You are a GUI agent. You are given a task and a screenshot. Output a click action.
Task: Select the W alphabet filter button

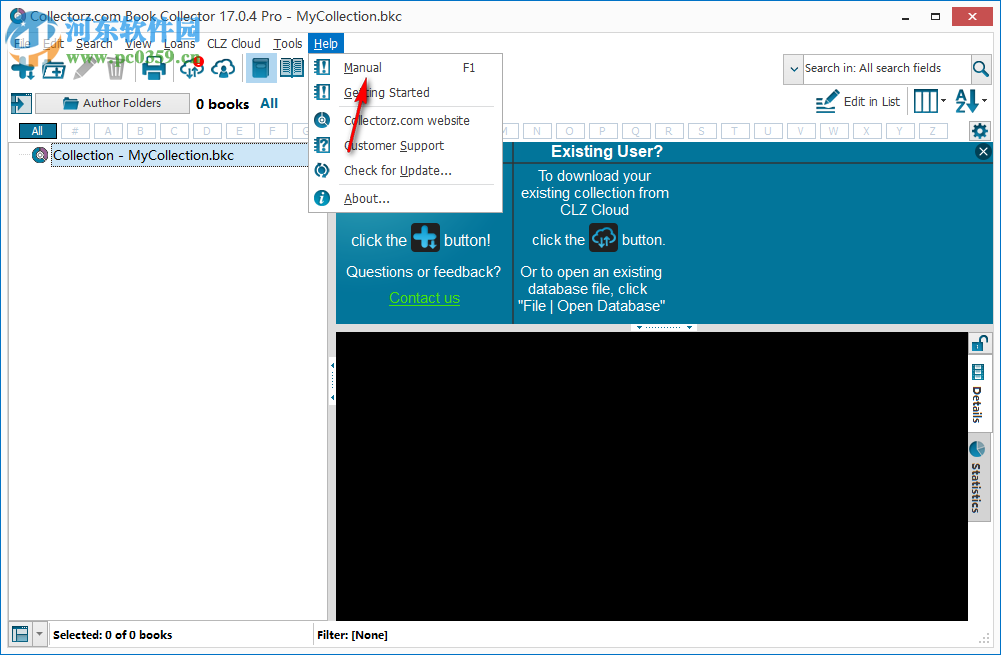[833, 131]
